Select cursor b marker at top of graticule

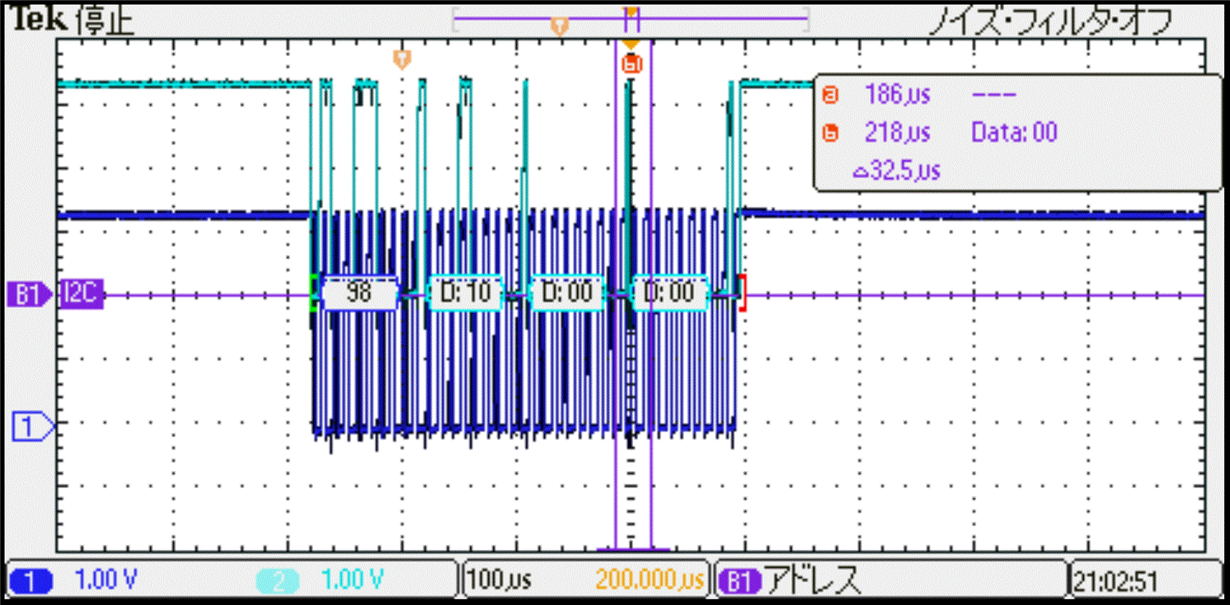coord(631,62)
